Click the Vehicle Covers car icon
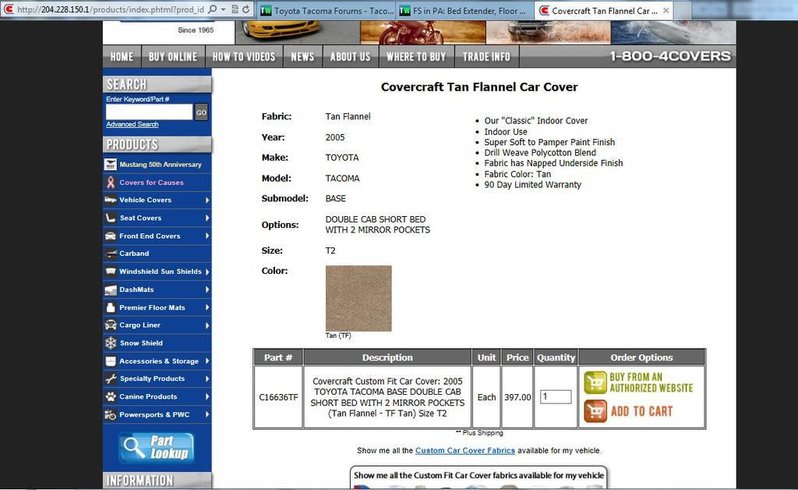This screenshot has height=490, width=798. [110, 200]
